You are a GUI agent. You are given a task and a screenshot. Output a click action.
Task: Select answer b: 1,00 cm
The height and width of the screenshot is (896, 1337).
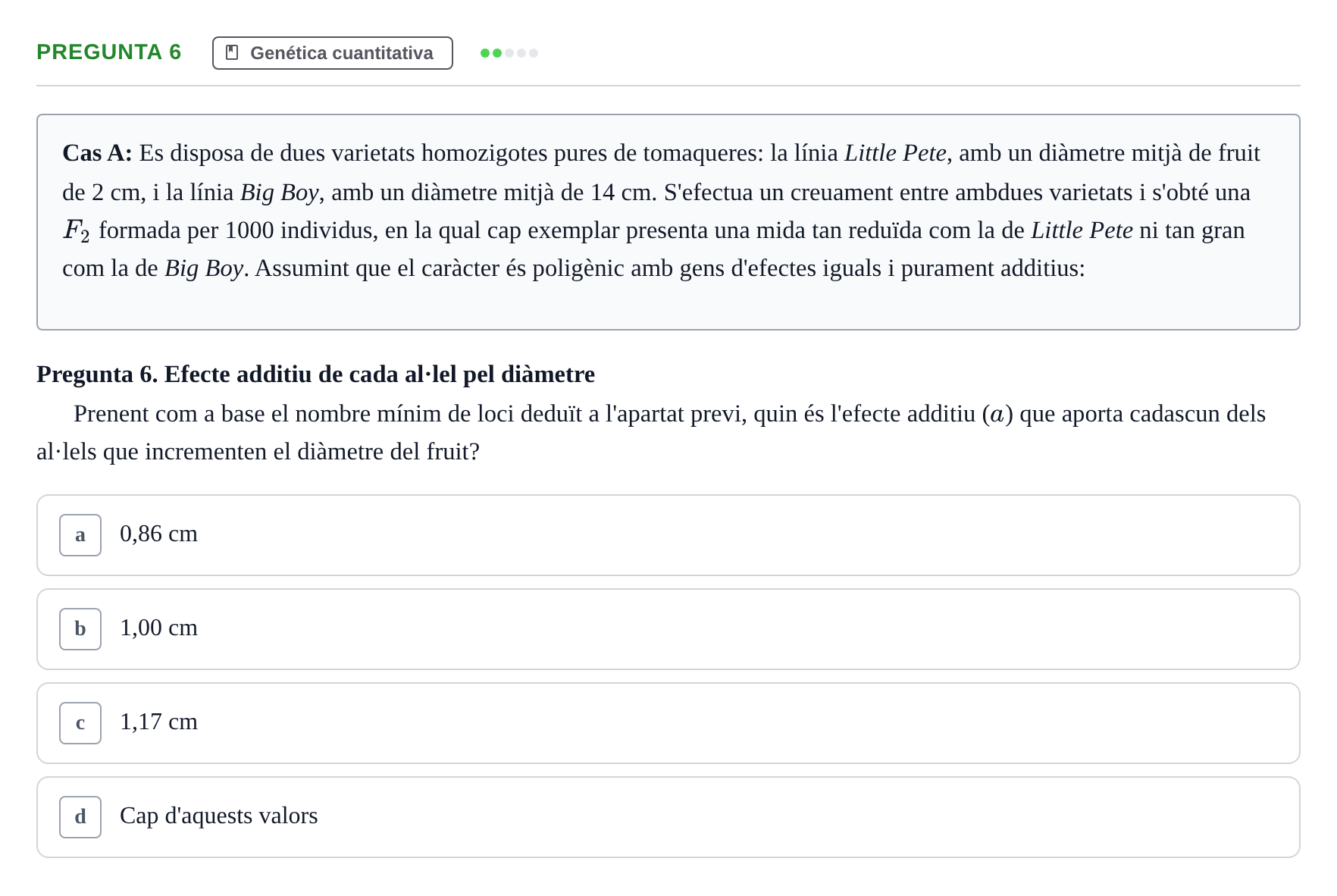pos(668,629)
